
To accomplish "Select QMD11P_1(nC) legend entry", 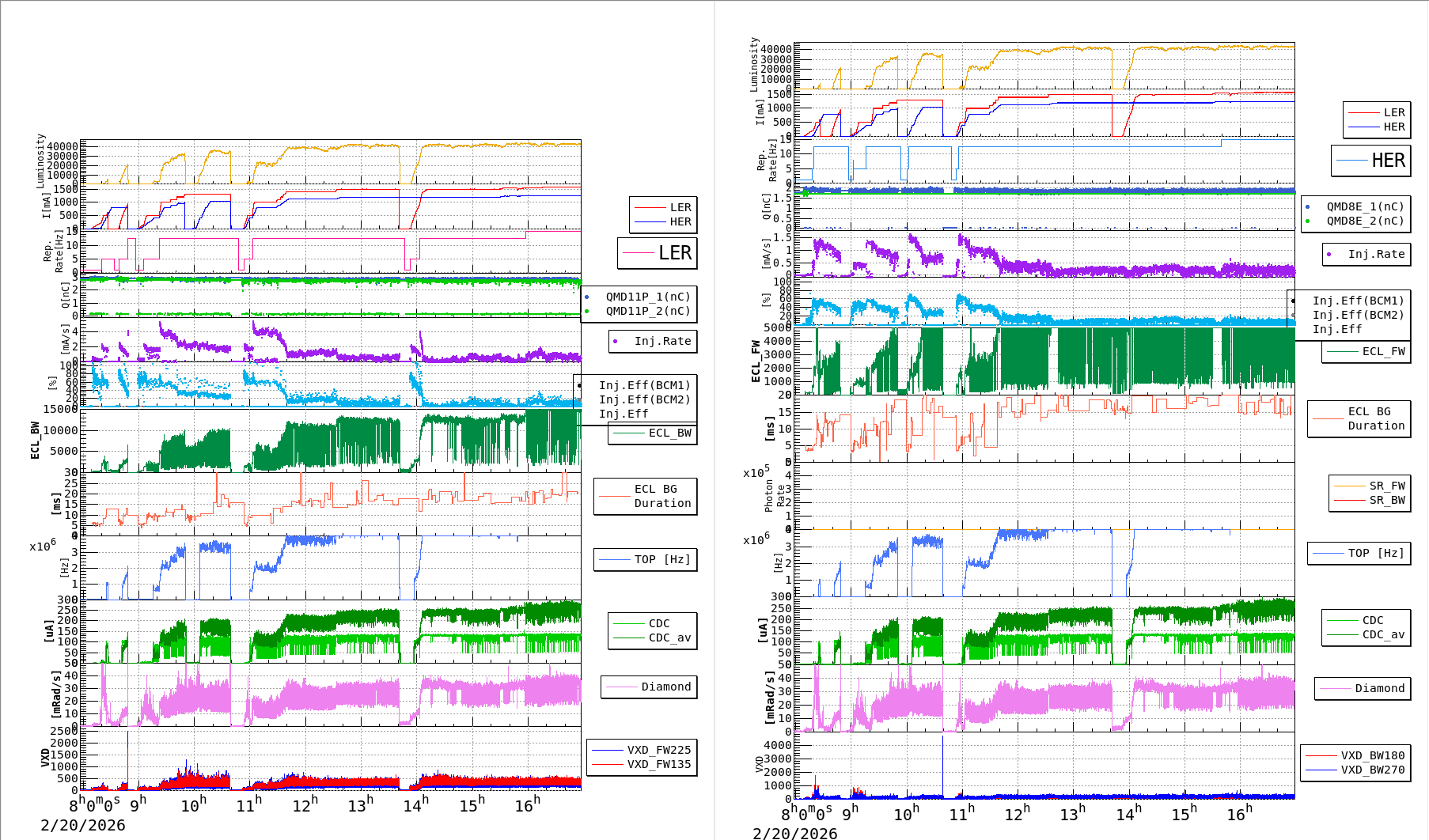I will (647, 297).
